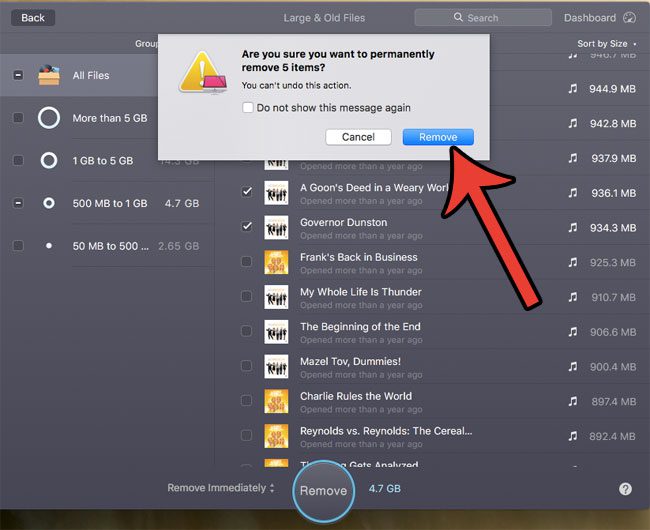Toggle the 500 MB to 1 GB checkbox

18,203
